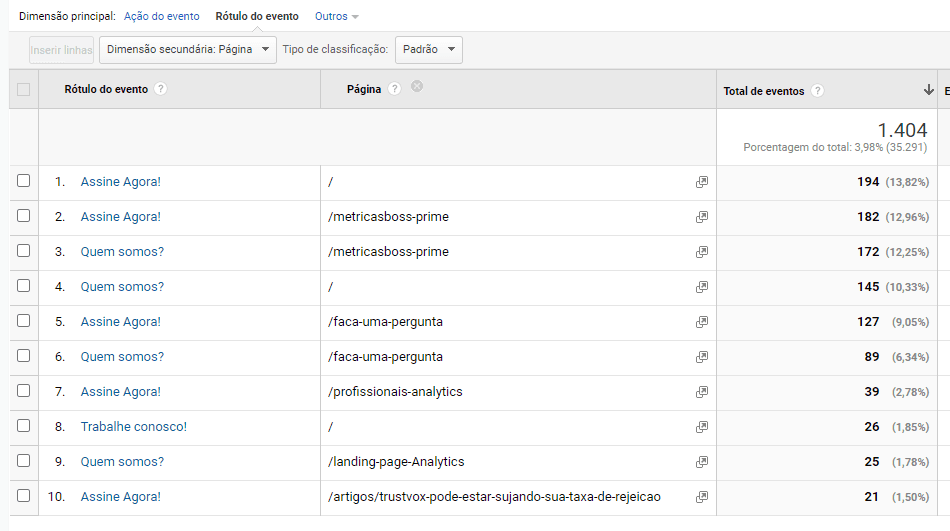Click the Inserir linhas button

pos(62,50)
